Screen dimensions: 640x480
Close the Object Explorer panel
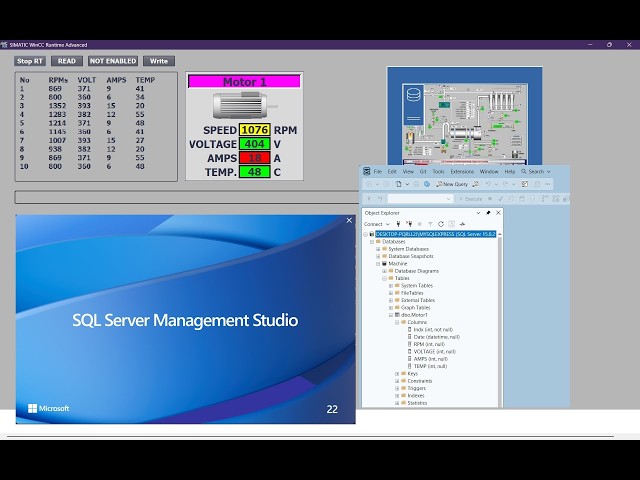498,213
